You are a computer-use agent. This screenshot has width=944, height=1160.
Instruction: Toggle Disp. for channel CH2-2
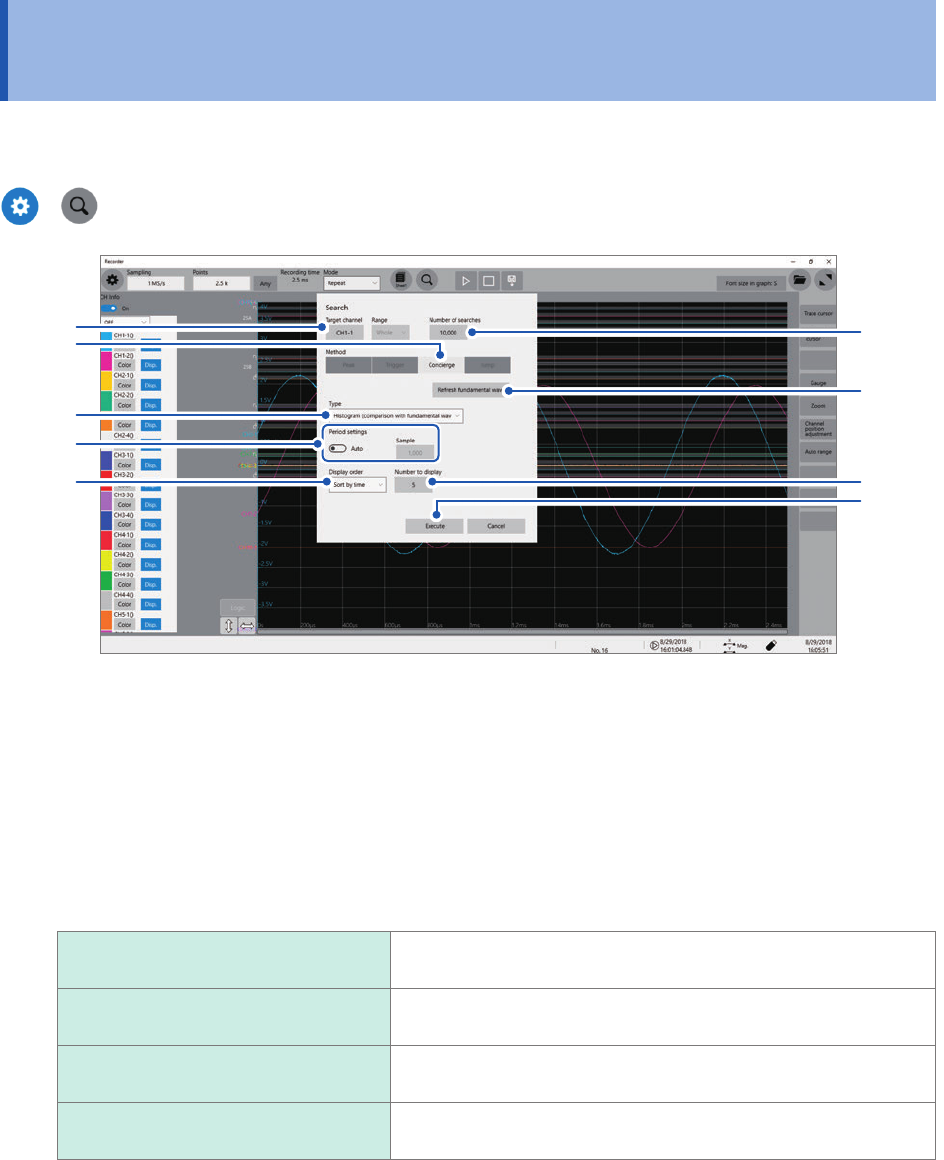point(150,405)
